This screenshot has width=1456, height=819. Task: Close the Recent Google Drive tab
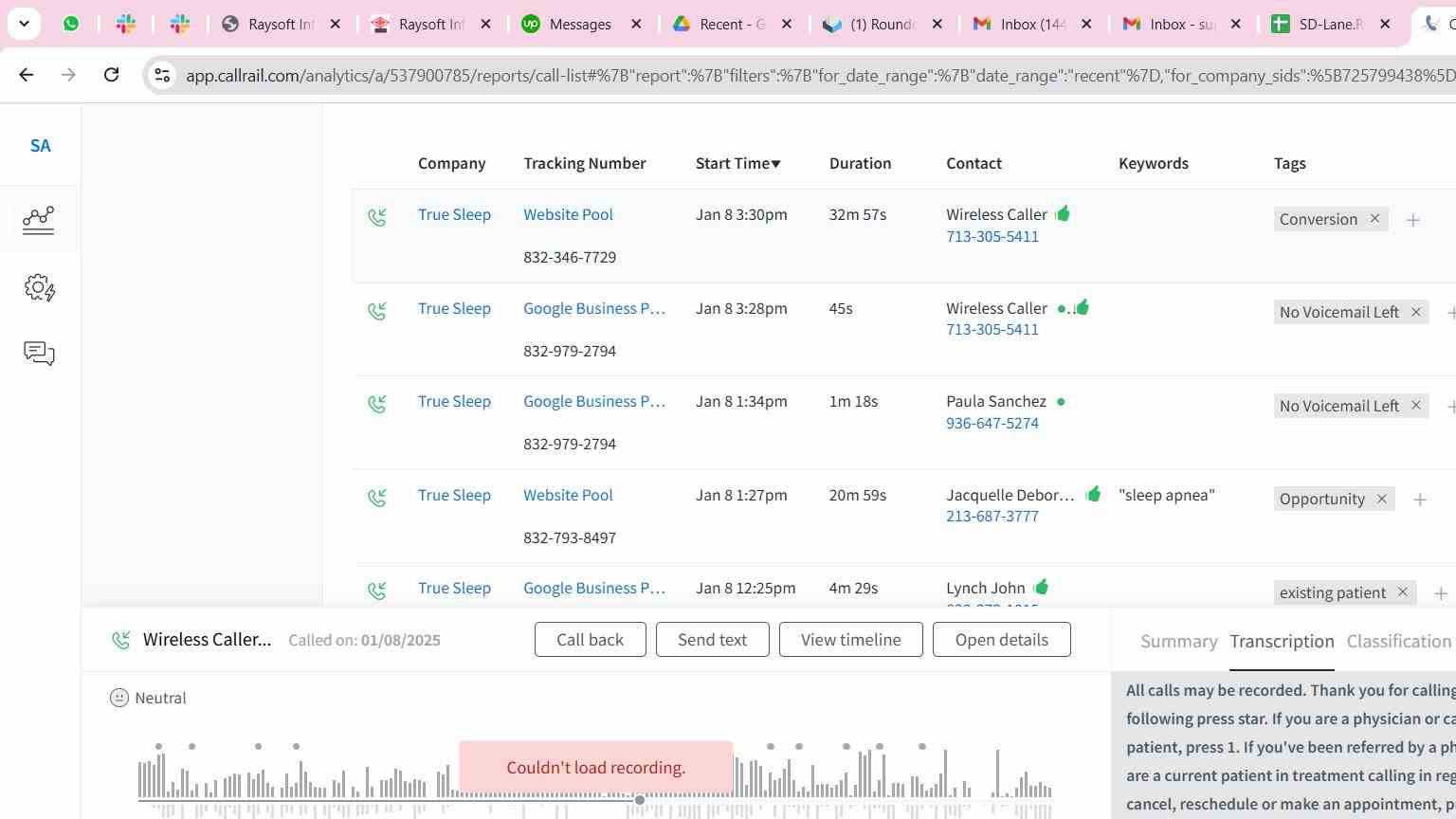tap(786, 24)
